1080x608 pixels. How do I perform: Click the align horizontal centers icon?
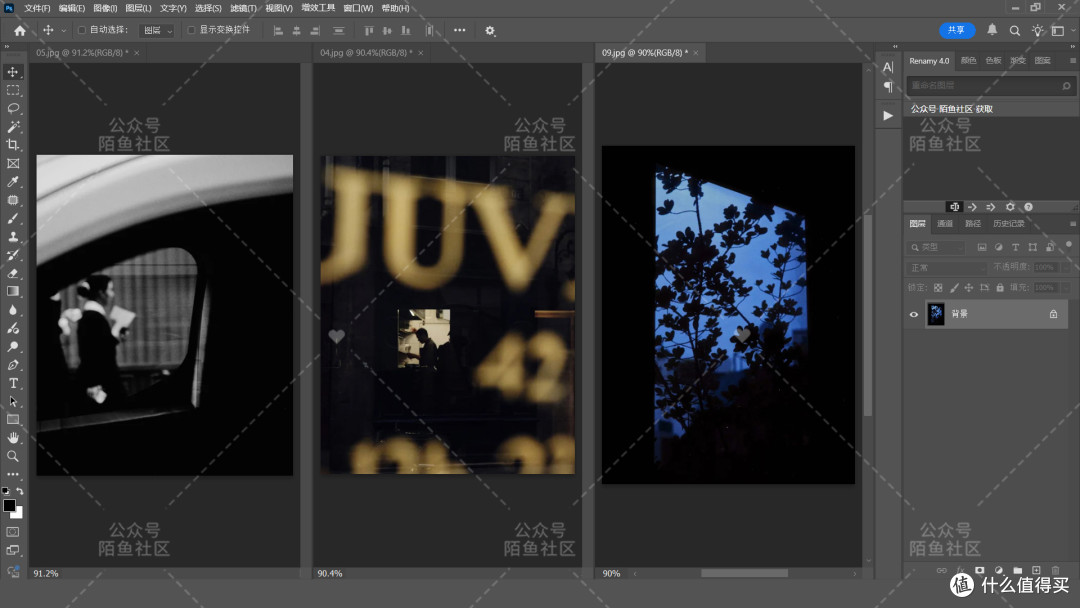pyautogui.click(x=297, y=30)
